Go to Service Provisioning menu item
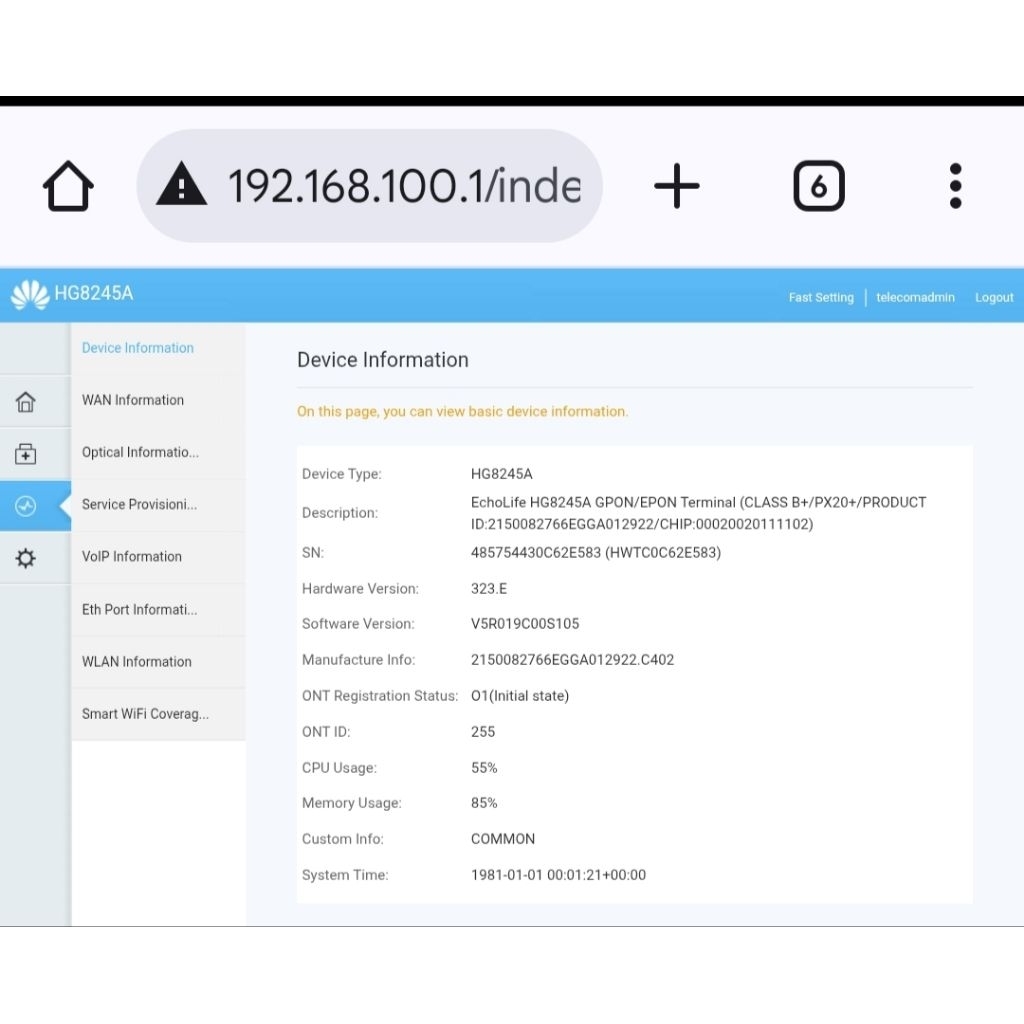This screenshot has width=1024, height=1024. [139, 504]
